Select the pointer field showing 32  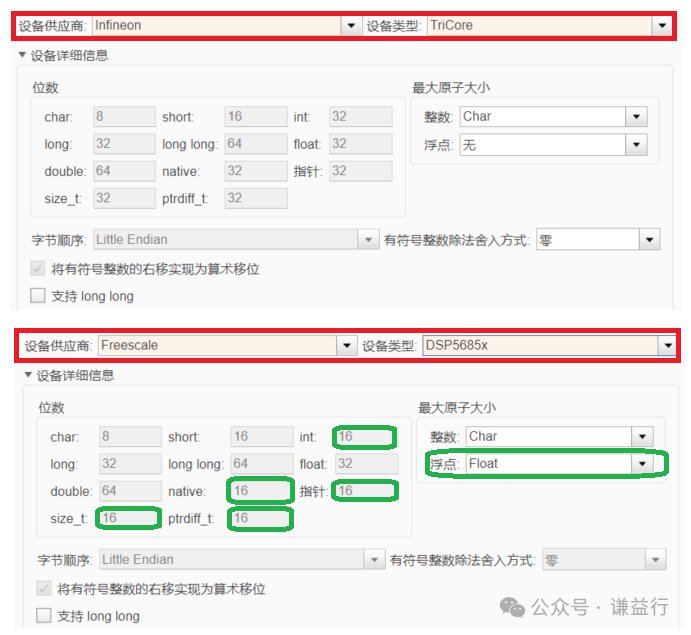(360, 171)
